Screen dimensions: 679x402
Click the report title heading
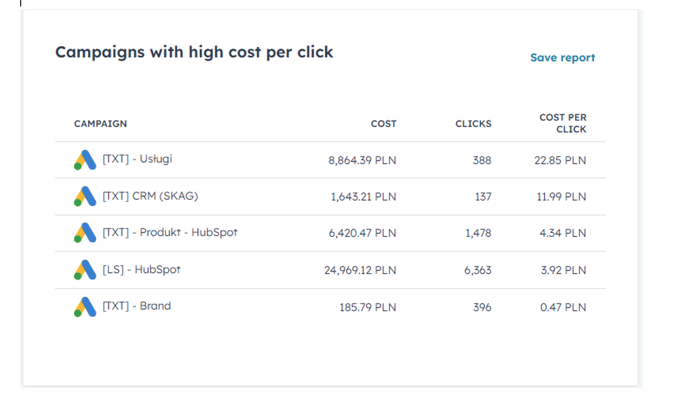[x=194, y=52]
